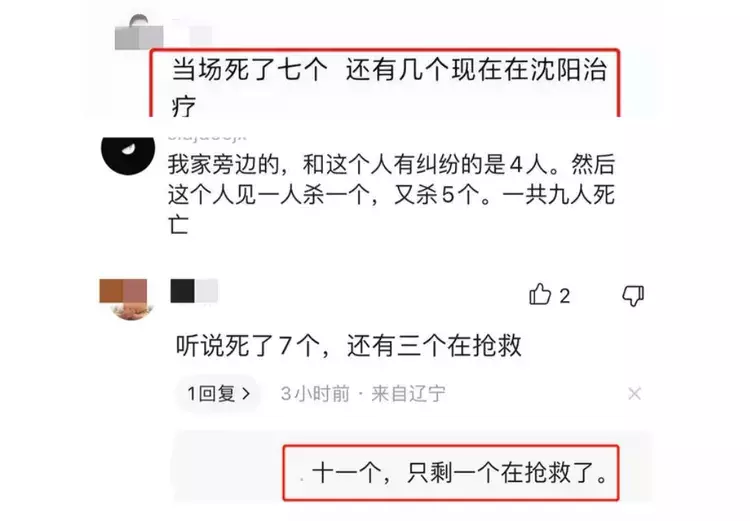Open the blurred username beside brown avatar

coord(194,291)
